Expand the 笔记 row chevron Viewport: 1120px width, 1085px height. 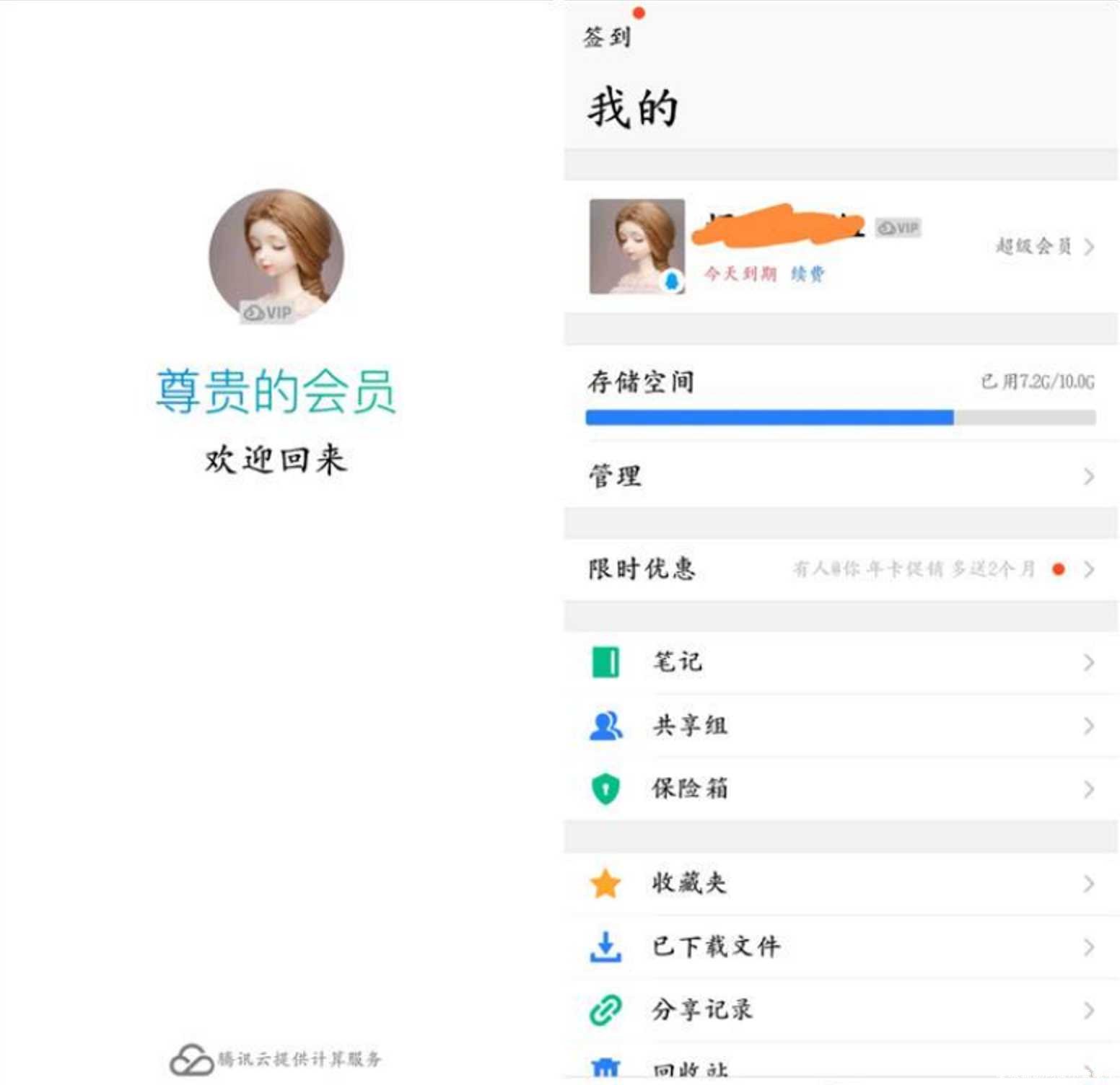(x=1089, y=662)
